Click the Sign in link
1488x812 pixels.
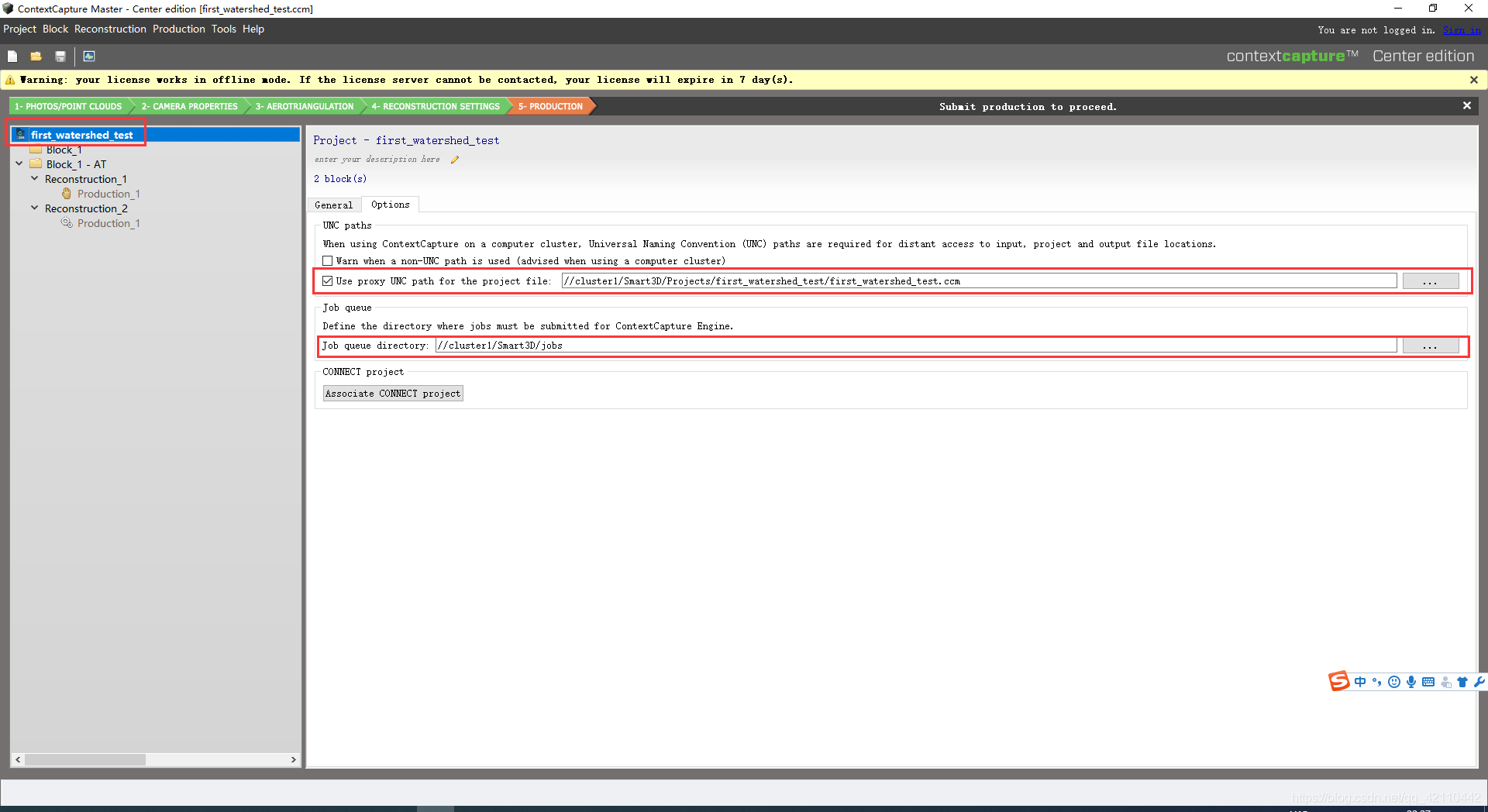[1462, 30]
